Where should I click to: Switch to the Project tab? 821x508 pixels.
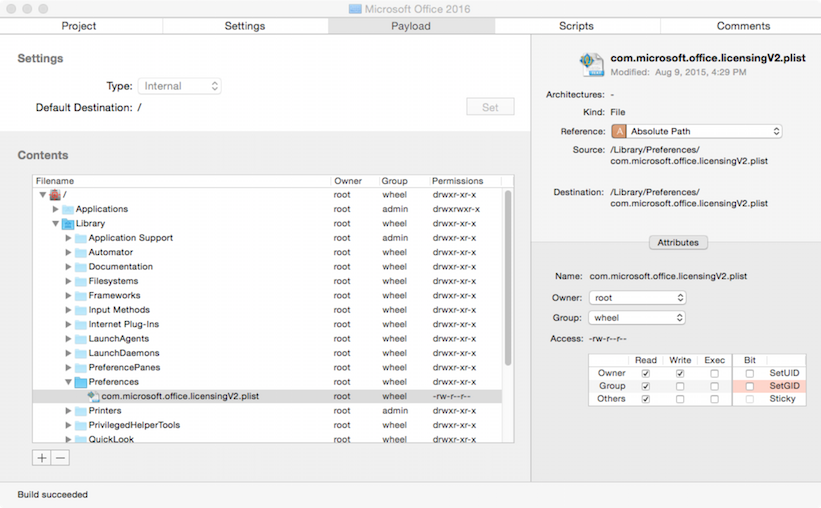79,26
